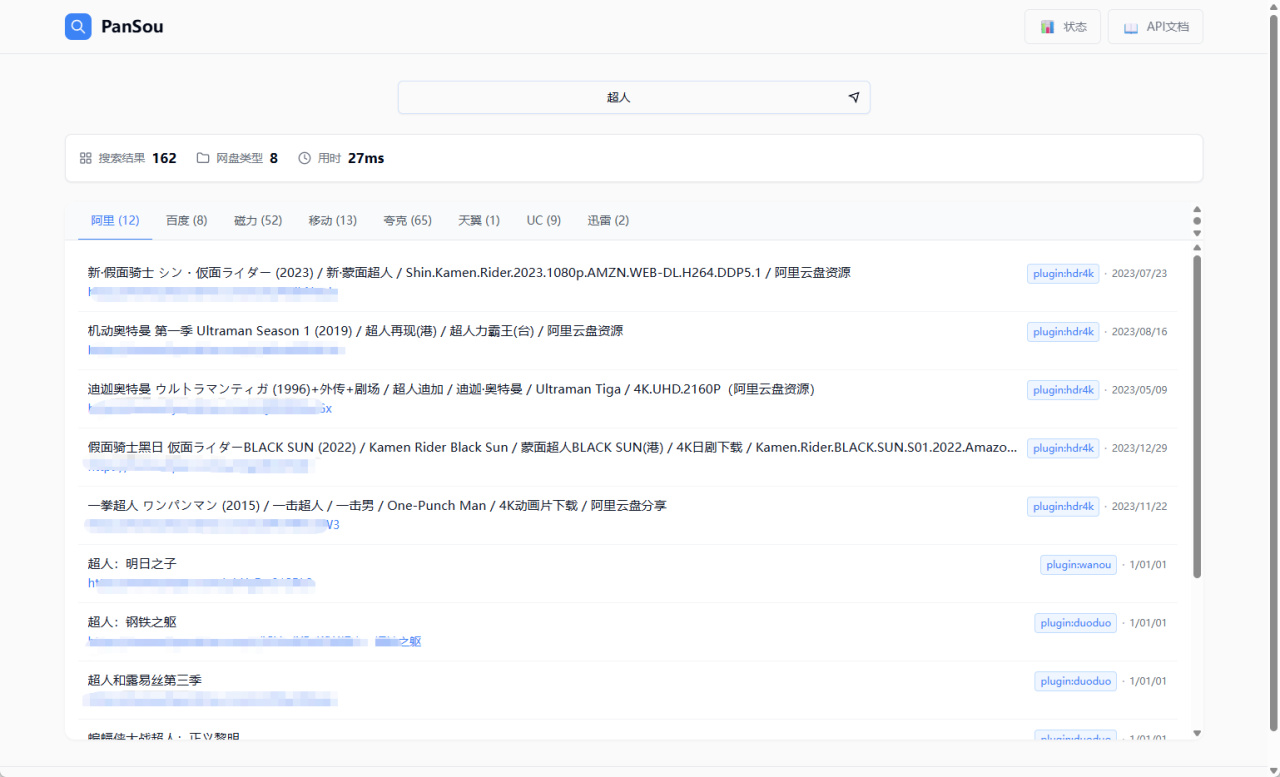Click the date 2023/05/09

pos(1139,390)
